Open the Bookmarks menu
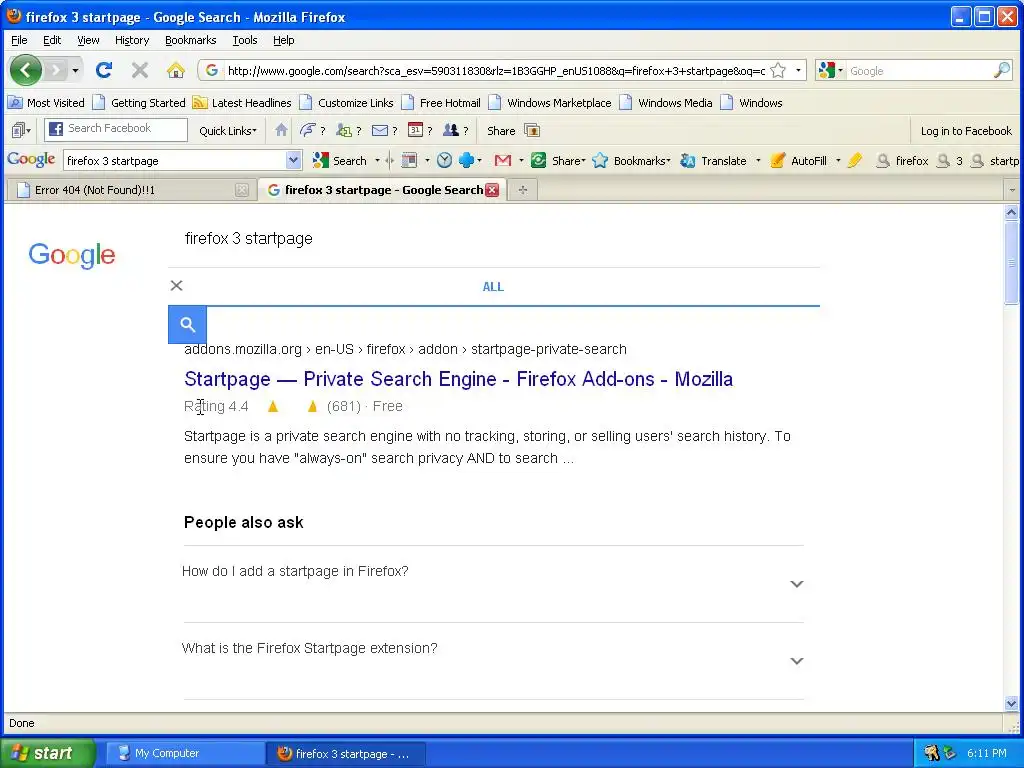1024x768 pixels. click(191, 40)
